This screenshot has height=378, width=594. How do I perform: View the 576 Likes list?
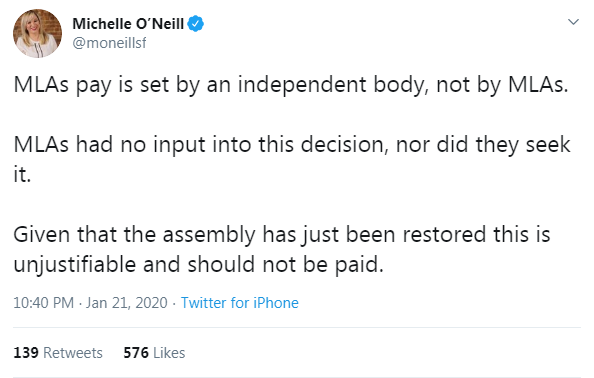(154, 353)
